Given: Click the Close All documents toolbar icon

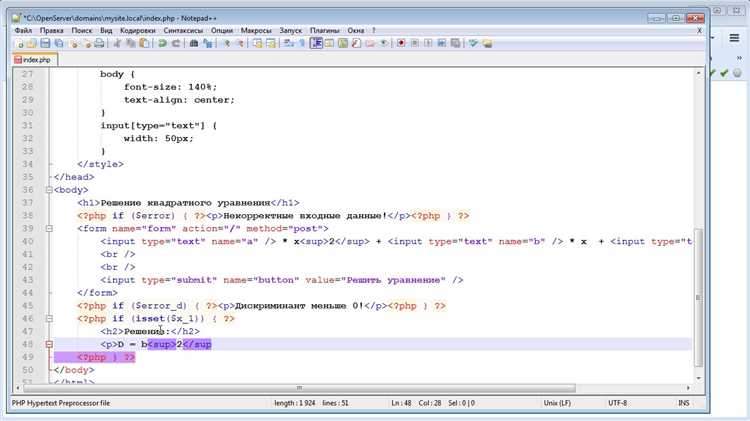Looking at the screenshot, I should tap(87, 44).
